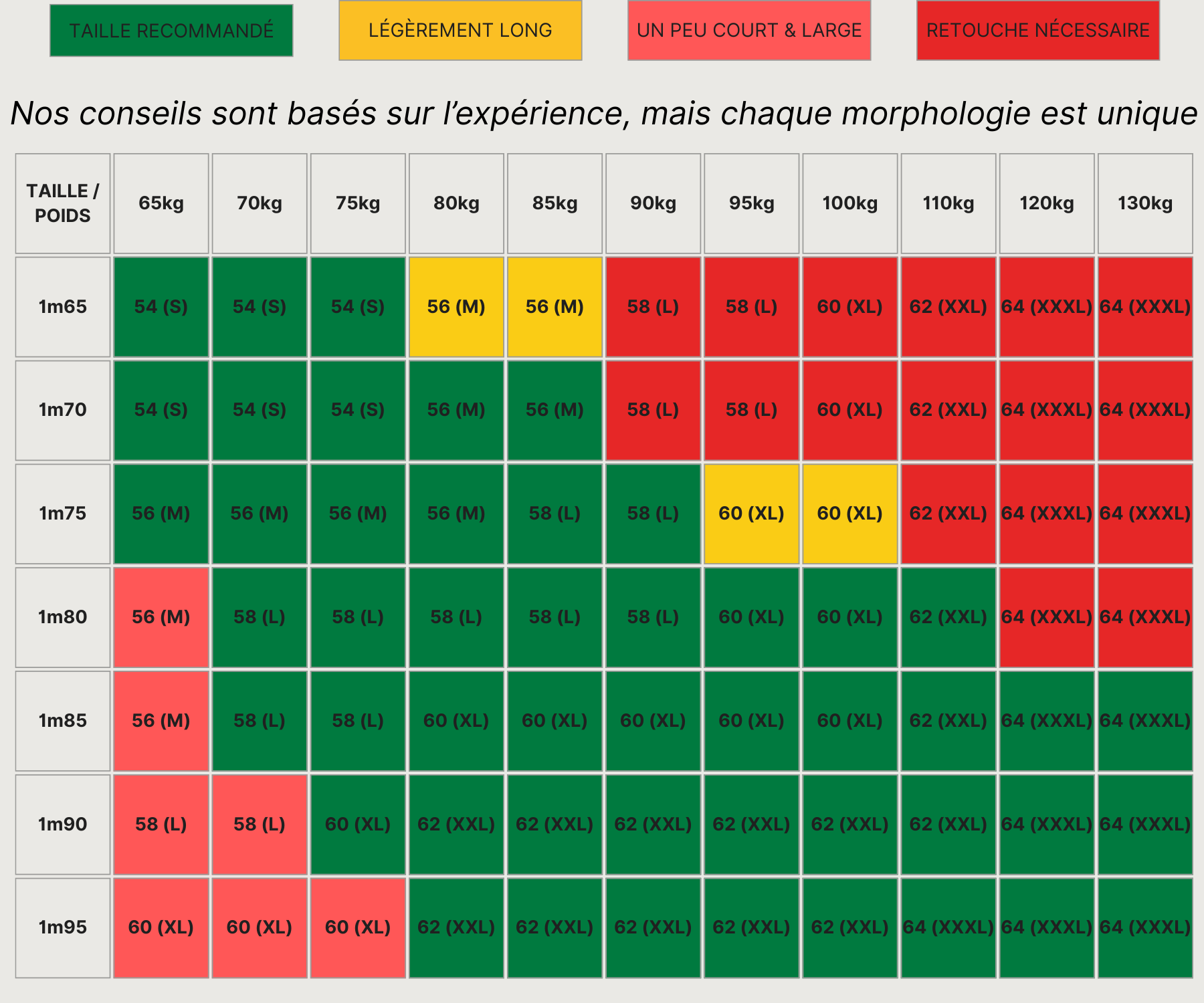Click the 85kg column header

[x=555, y=203]
